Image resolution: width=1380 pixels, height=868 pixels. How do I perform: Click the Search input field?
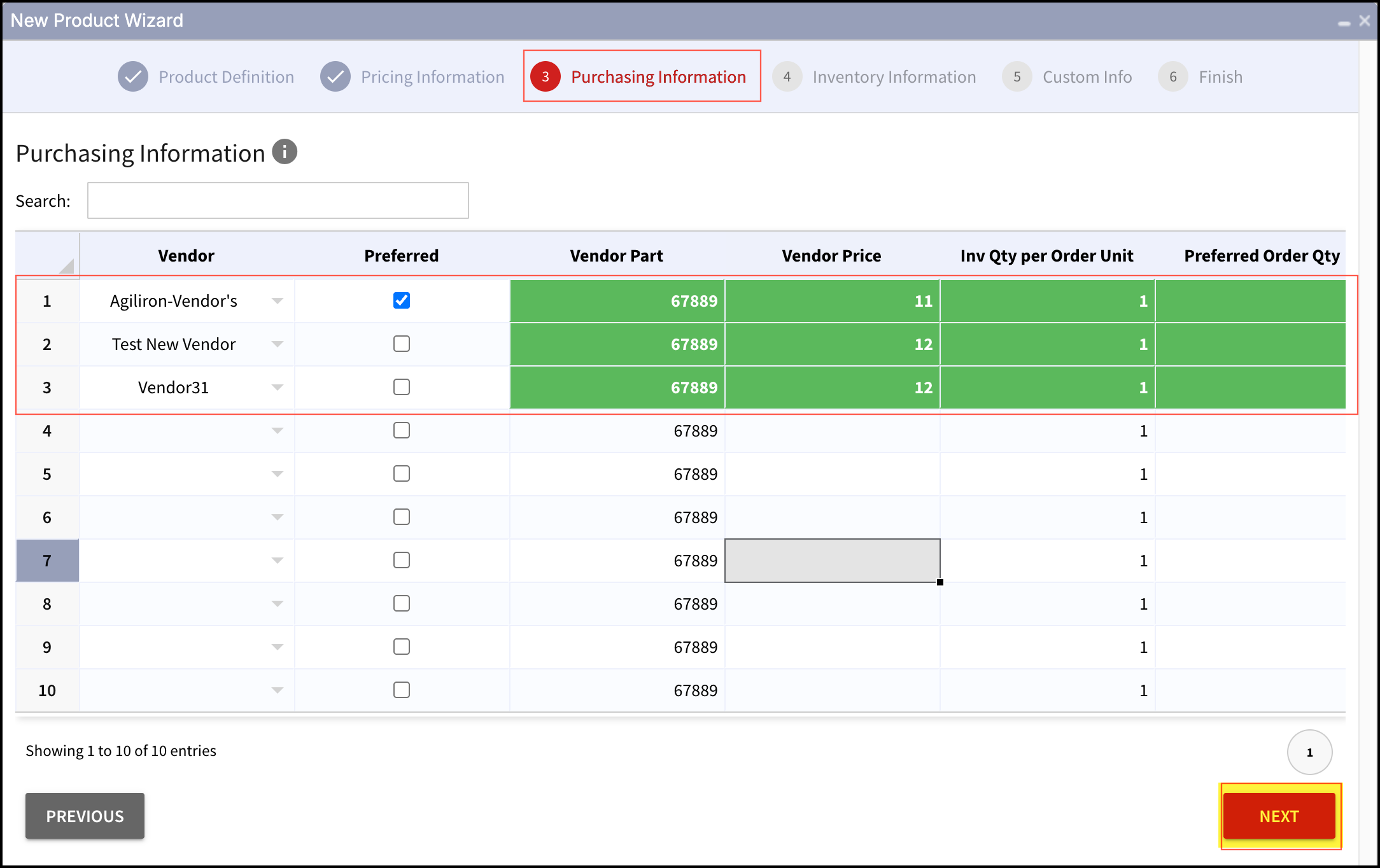click(x=278, y=200)
